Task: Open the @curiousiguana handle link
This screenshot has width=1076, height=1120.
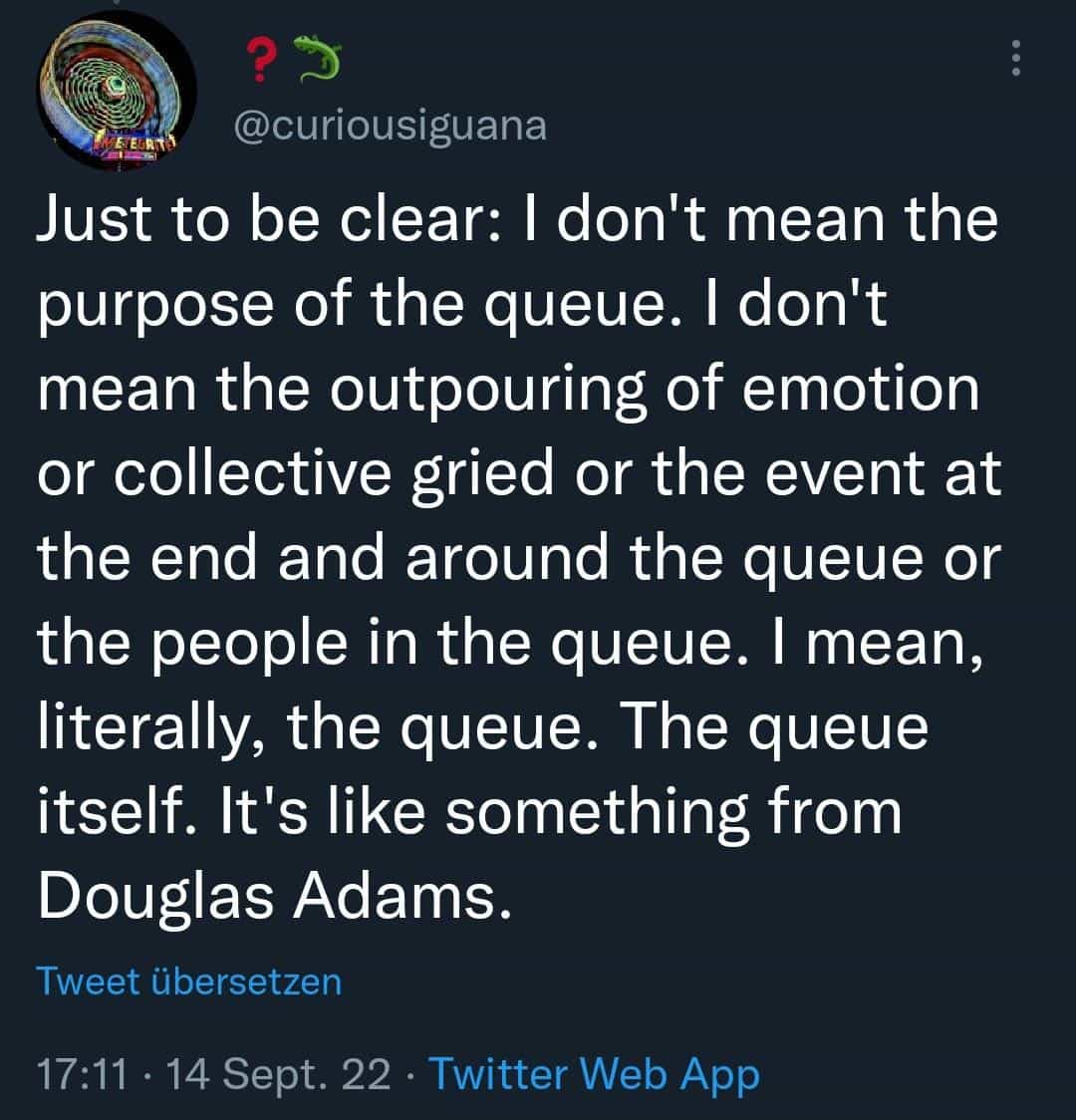Action: 389,127
